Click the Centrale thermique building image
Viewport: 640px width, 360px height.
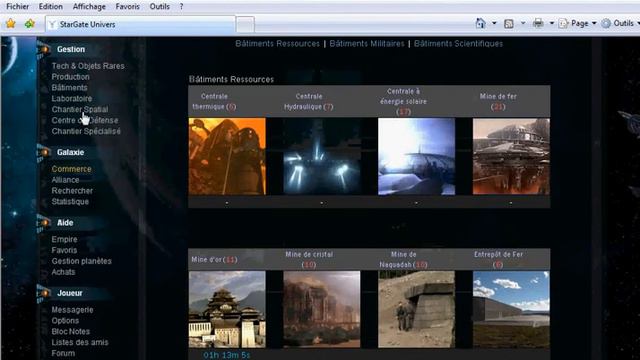[227, 156]
